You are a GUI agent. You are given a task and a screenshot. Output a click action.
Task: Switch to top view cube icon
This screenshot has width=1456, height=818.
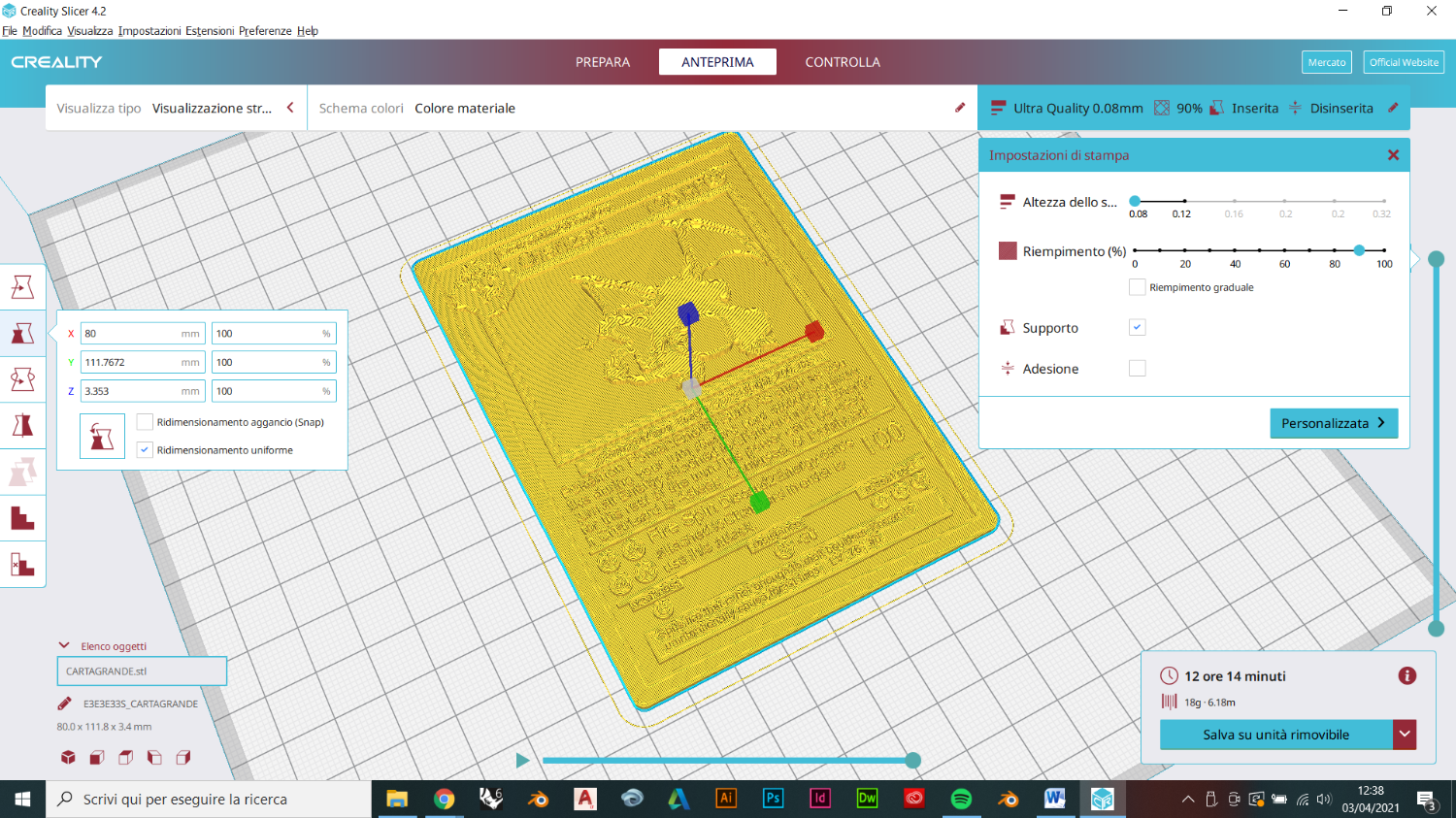click(x=126, y=758)
